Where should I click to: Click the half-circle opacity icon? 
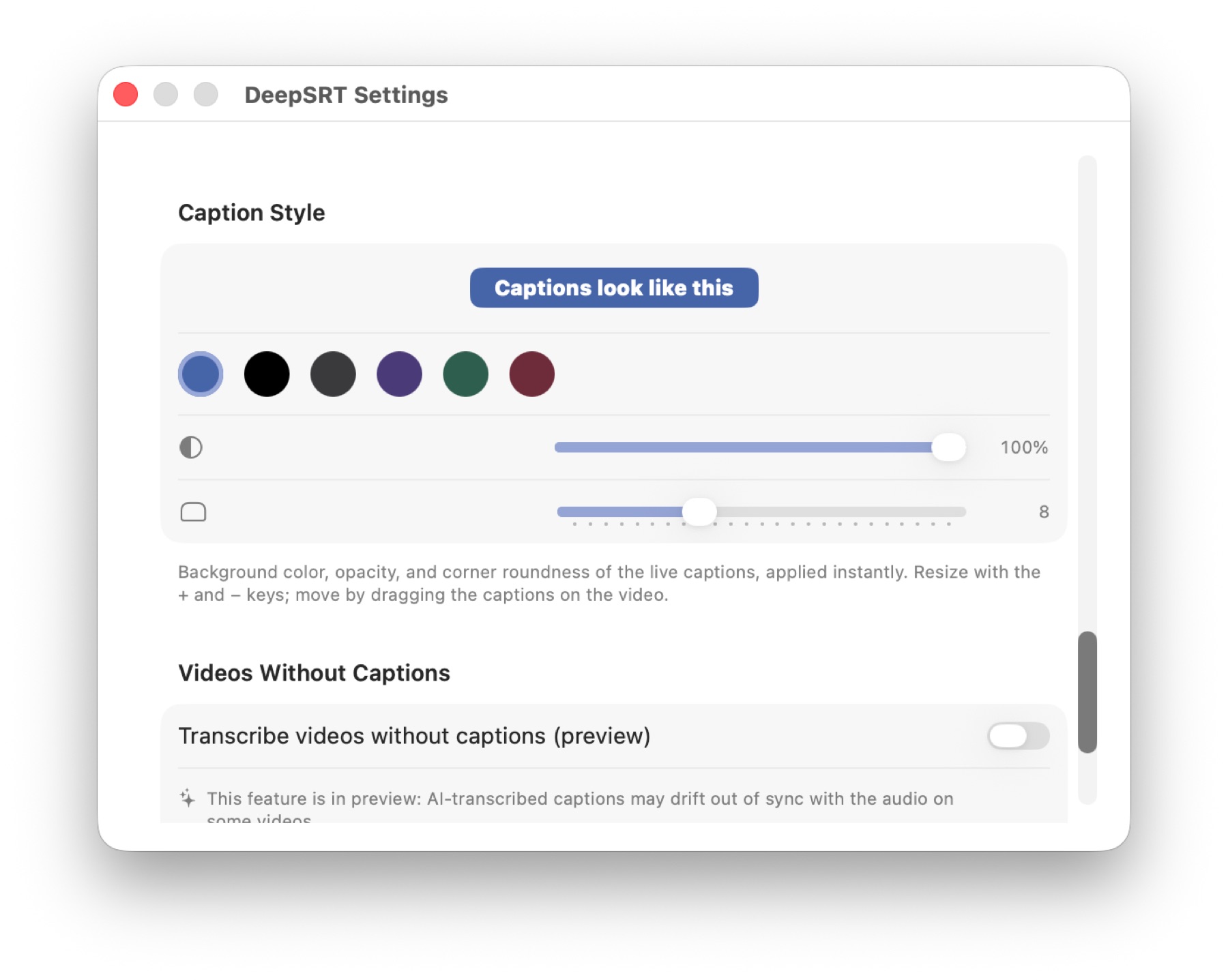[191, 447]
